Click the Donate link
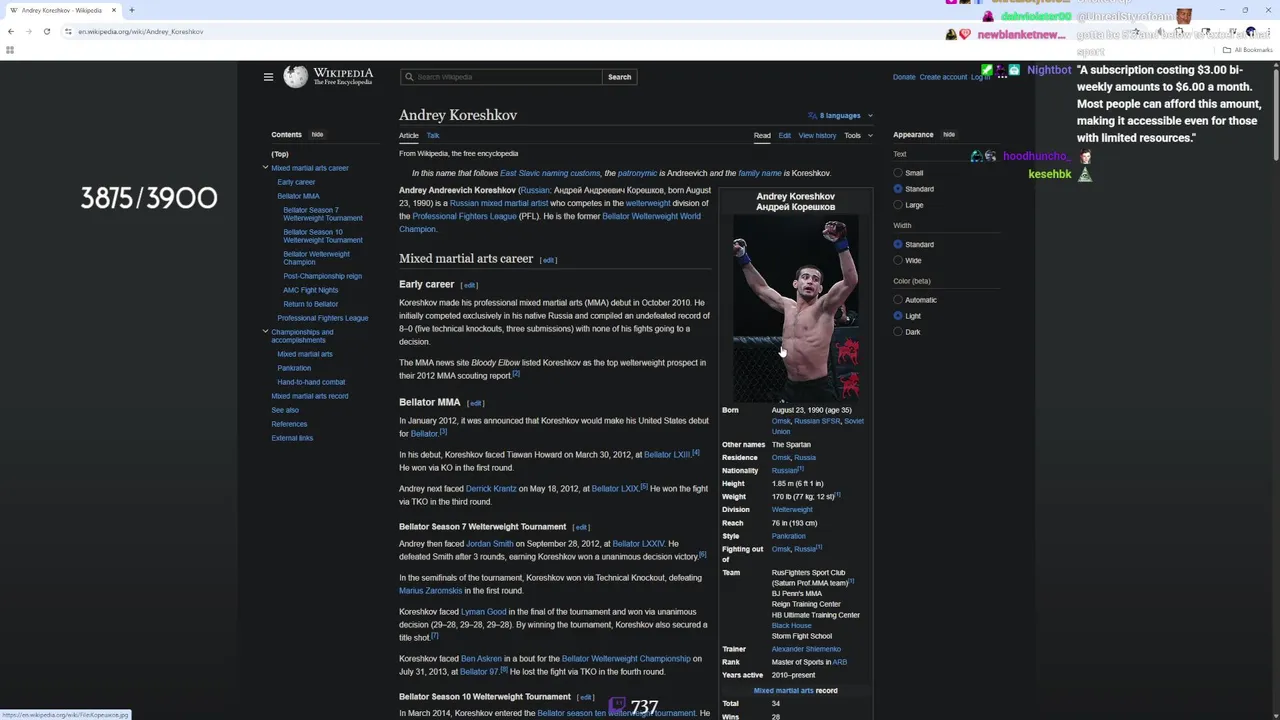The width and height of the screenshot is (1280, 720). click(904, 77)
